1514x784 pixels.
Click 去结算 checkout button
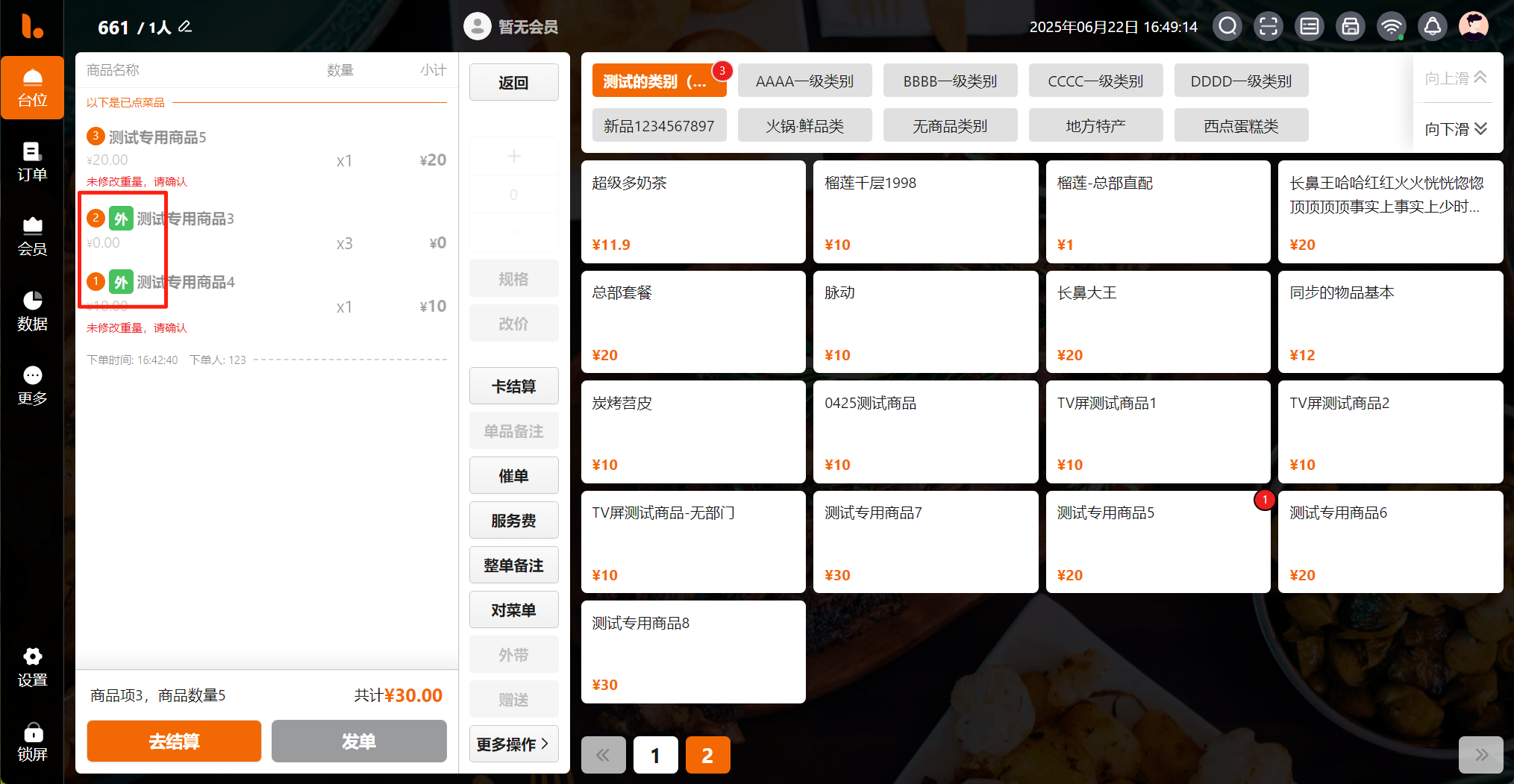click(174, 741)
